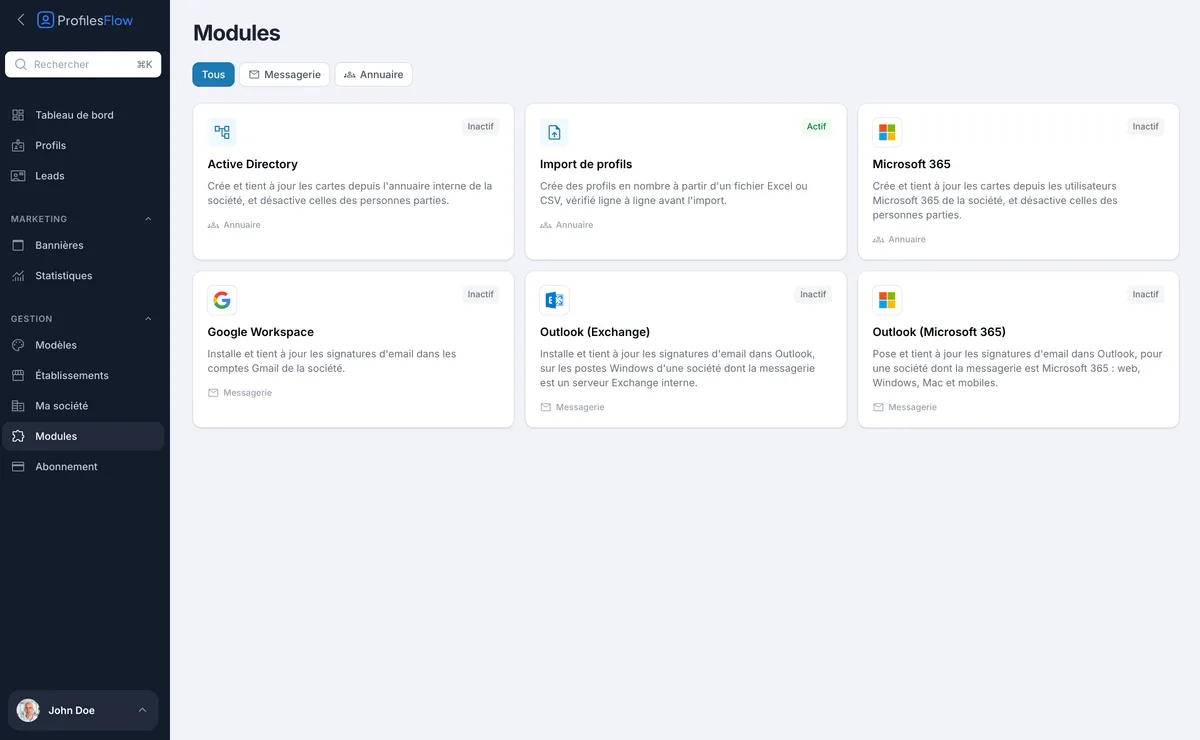This screenshot has width=1200, height=740.
Task: Click the Ma société building icon
Action: coord(18,406)
